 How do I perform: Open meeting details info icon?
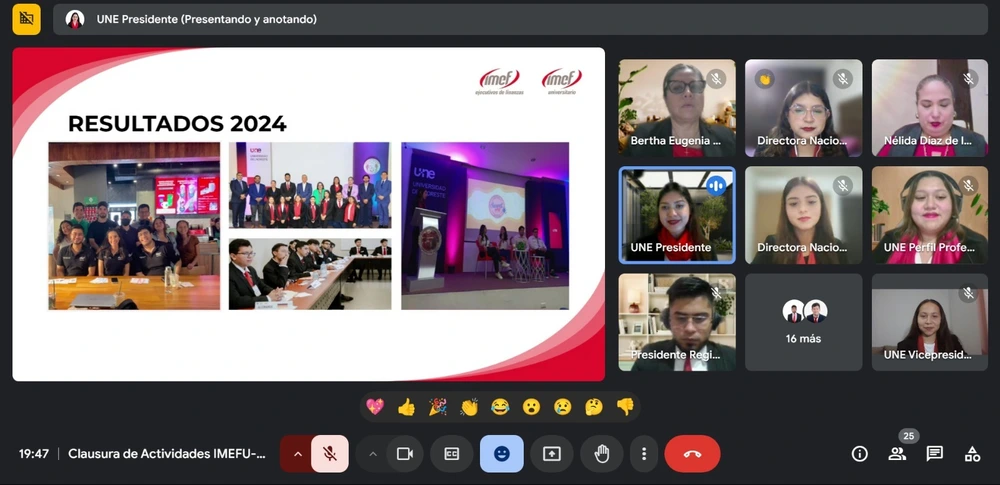[859, 453]
